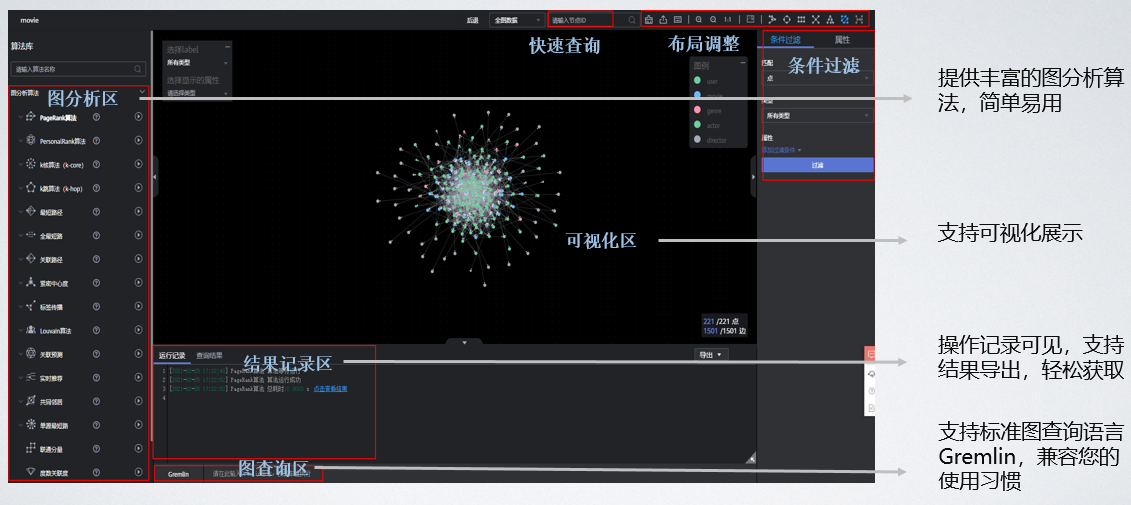Viewport: 1131px width, 505px height.
Task: Click the export/upload toolbar icon
Action: (x=664, y=19)
